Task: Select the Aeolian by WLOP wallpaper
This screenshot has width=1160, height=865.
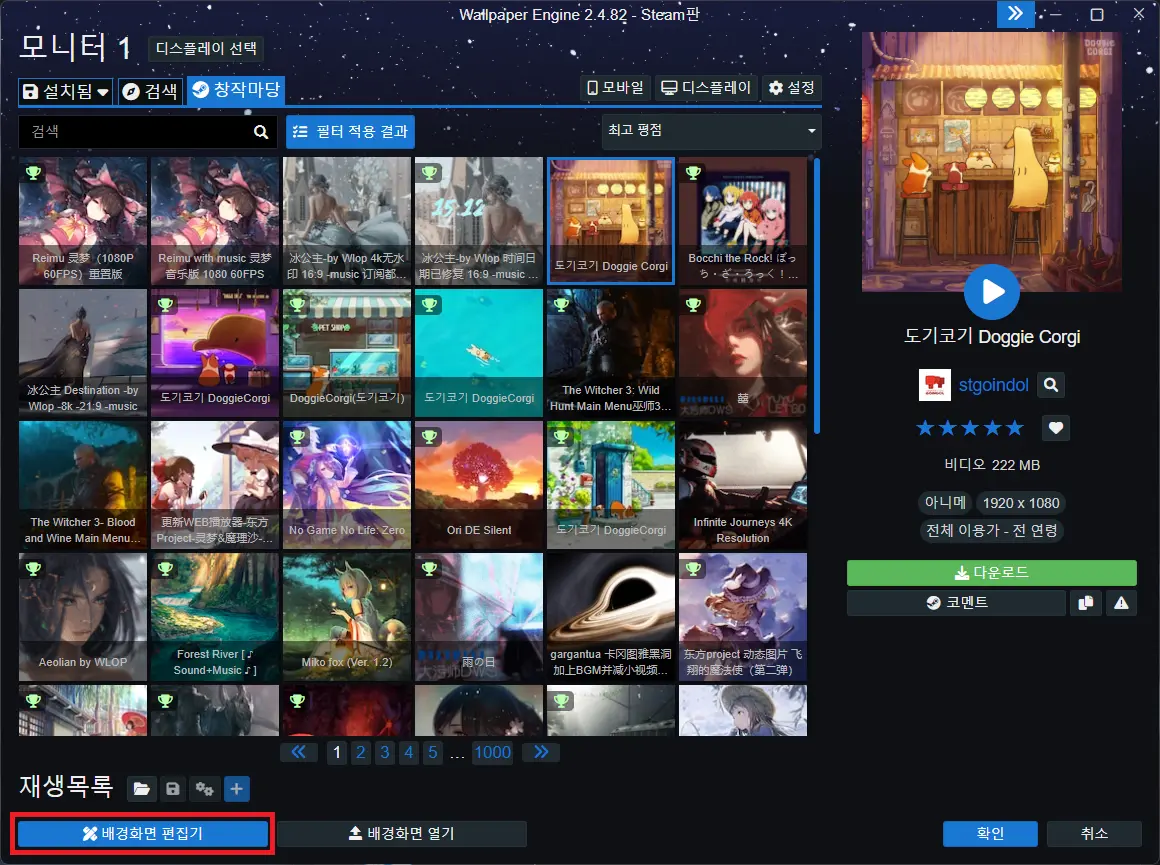Action: tap(83, 616)
